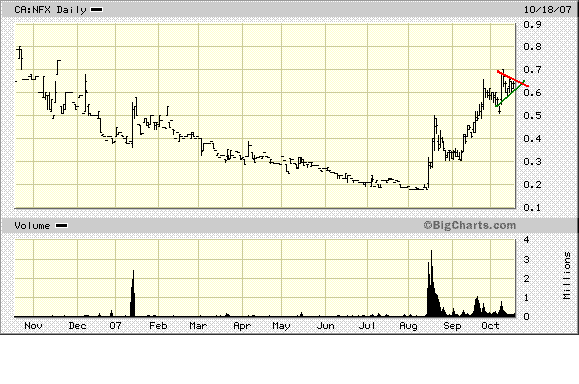Click the 0.1 price axis label

[532, 208]
